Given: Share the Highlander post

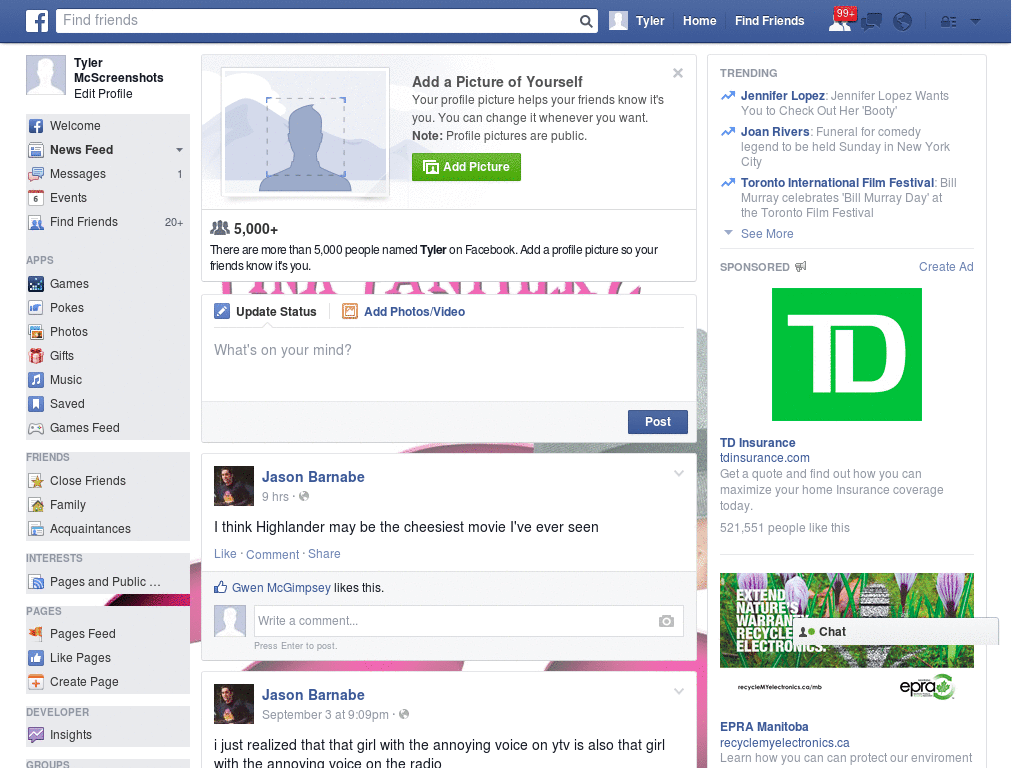Looking at the screenshot, I should coord(324,554).
